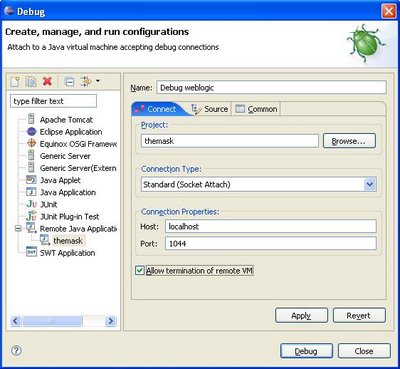Click the Remote Java Application icon
400x369 pixels.
[x=31, y=228]
